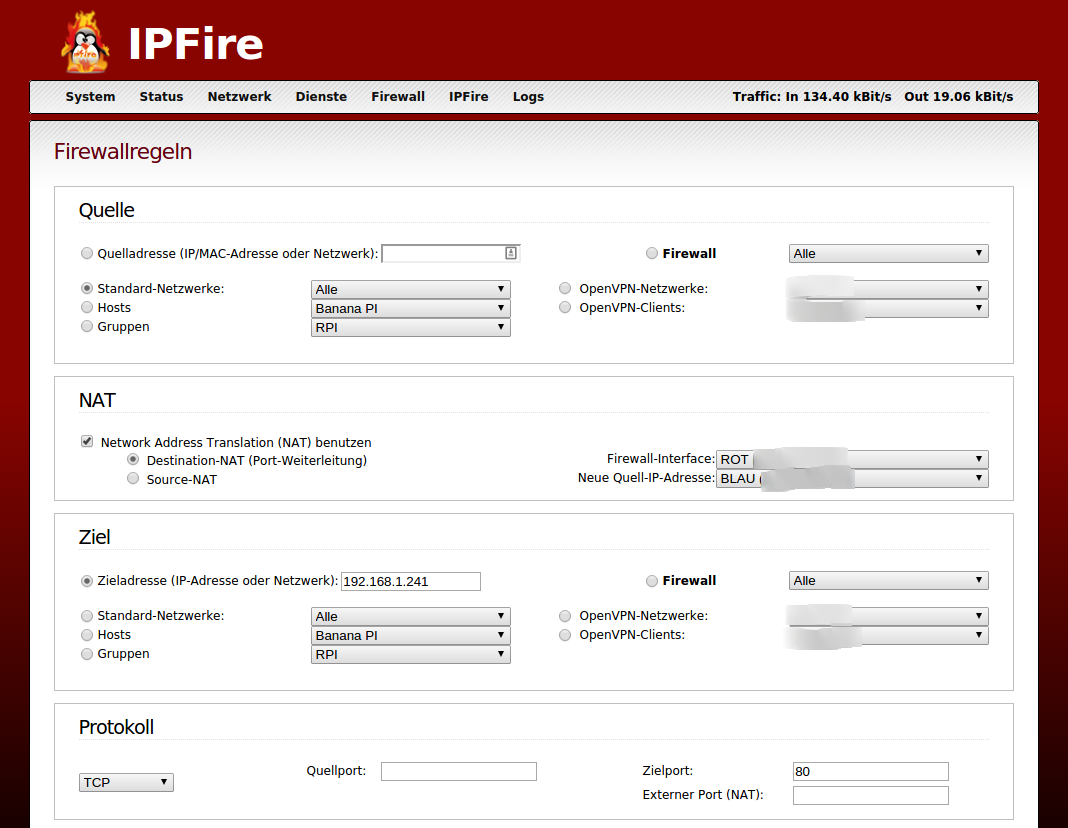Select Zieladresse radio in Ziel
The image size is (1068, 828).
87,581
